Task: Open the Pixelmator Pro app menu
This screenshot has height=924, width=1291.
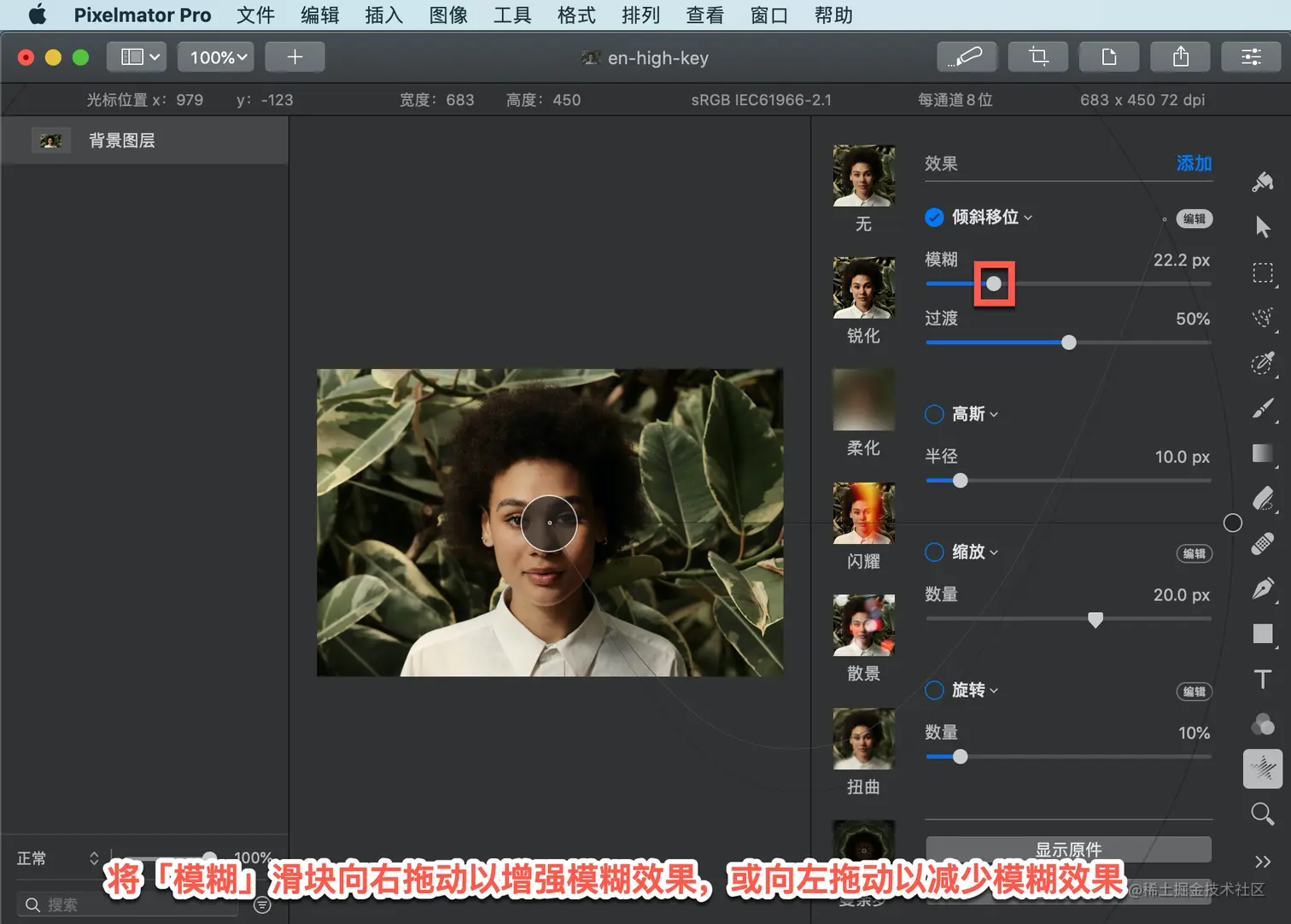Action: [143, 15]
